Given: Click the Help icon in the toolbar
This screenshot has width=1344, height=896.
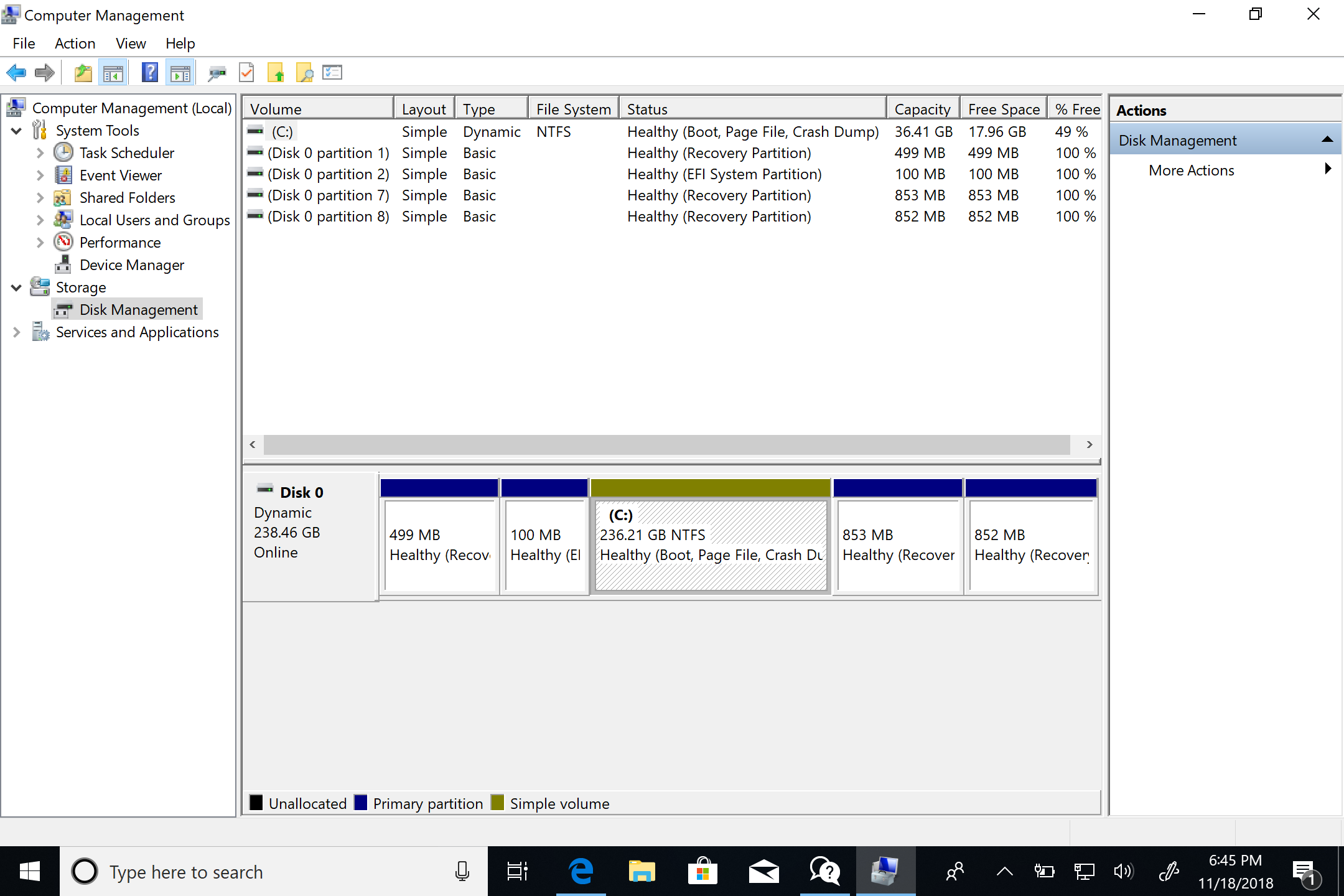Looking at the screenshot, I should click(148, 73).
